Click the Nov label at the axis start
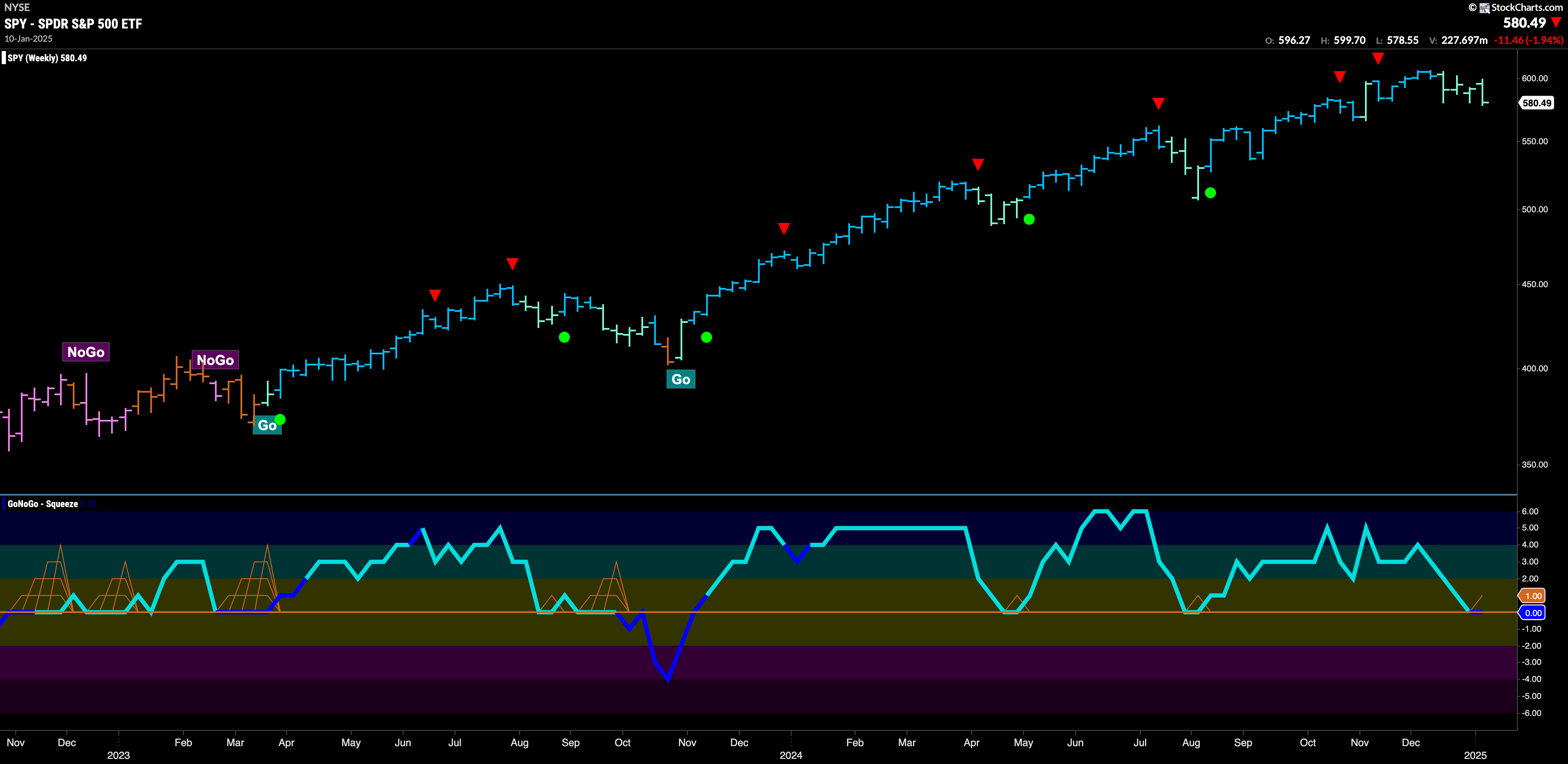This screenshot has width=1568, height=764. pos(16,743)
